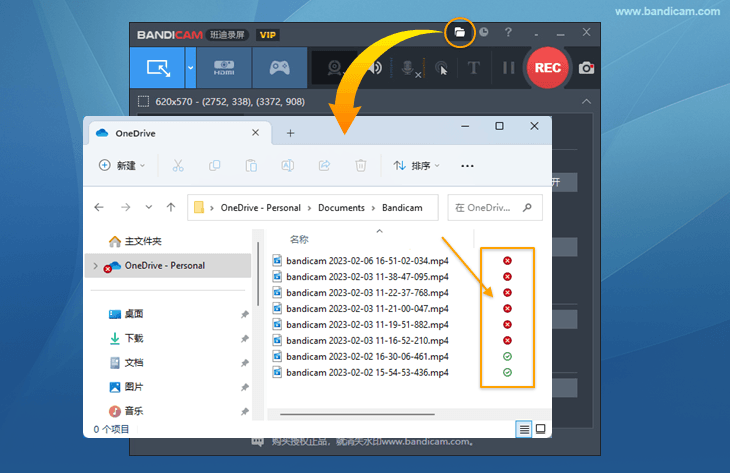Image resolution: width=730 pixels, height=473 pixels.
Task: Click the search magnifier icon
Action: [x=527, y=207]
